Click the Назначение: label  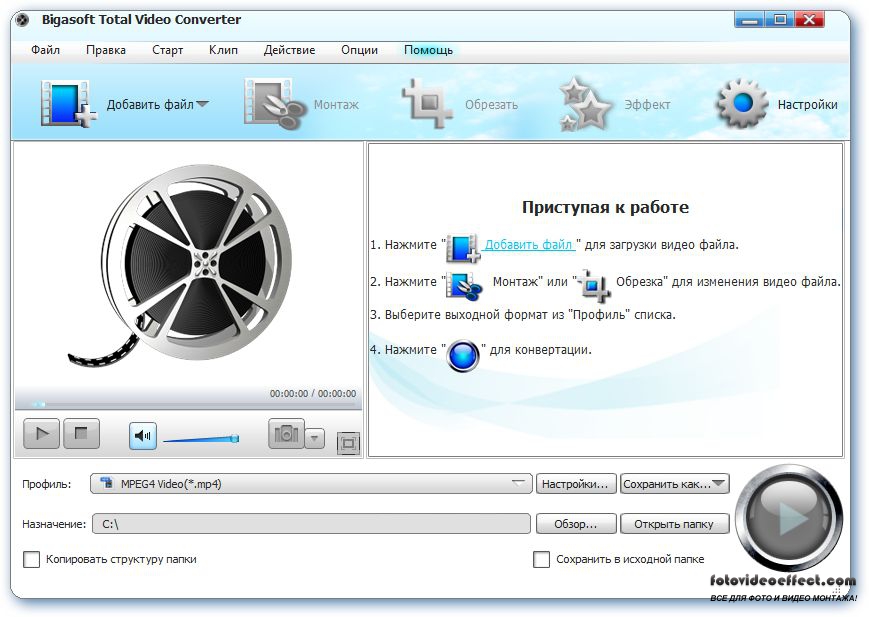click(54, 524)
